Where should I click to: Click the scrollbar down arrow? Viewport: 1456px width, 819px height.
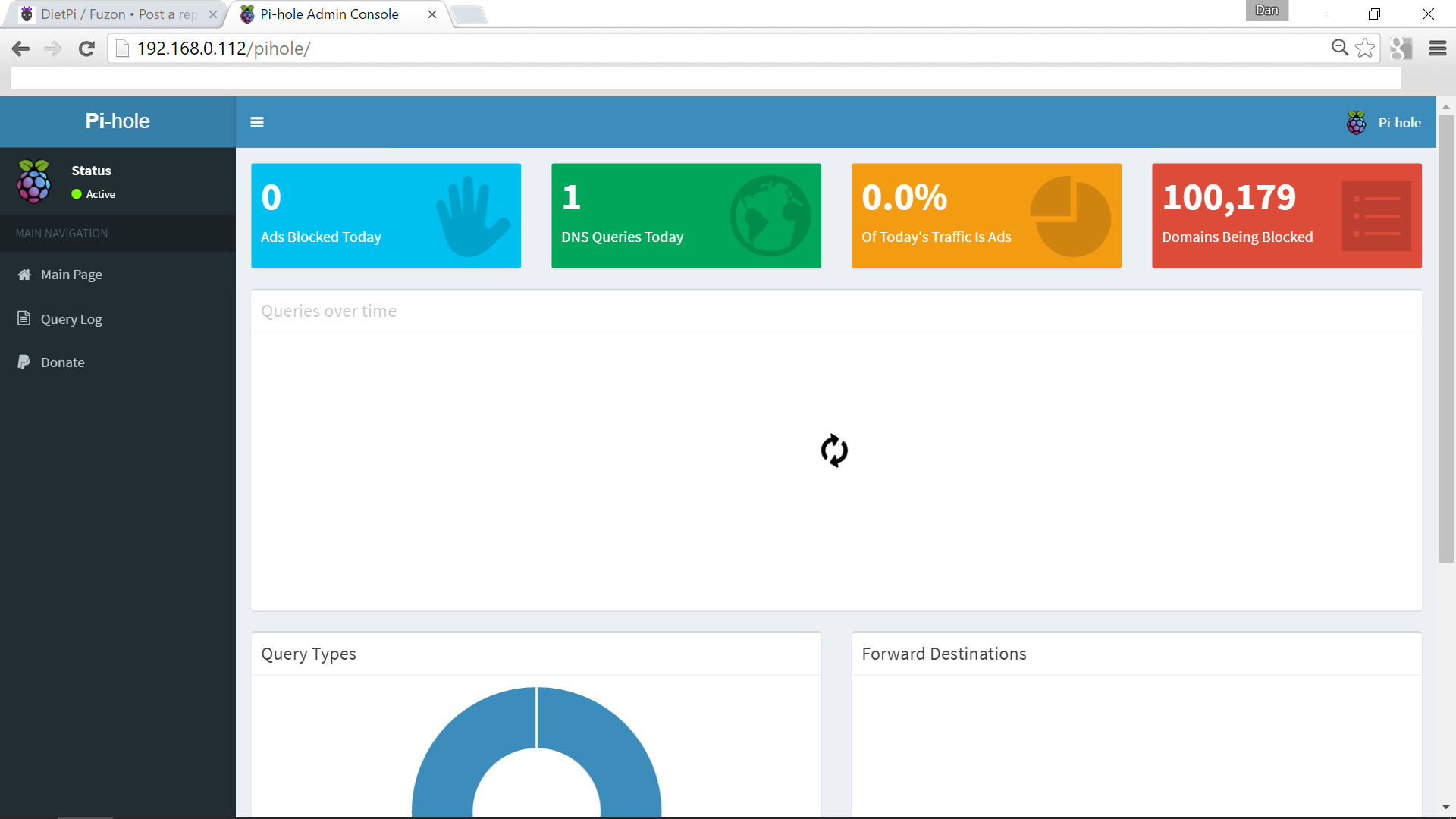tap(1446, 808)
